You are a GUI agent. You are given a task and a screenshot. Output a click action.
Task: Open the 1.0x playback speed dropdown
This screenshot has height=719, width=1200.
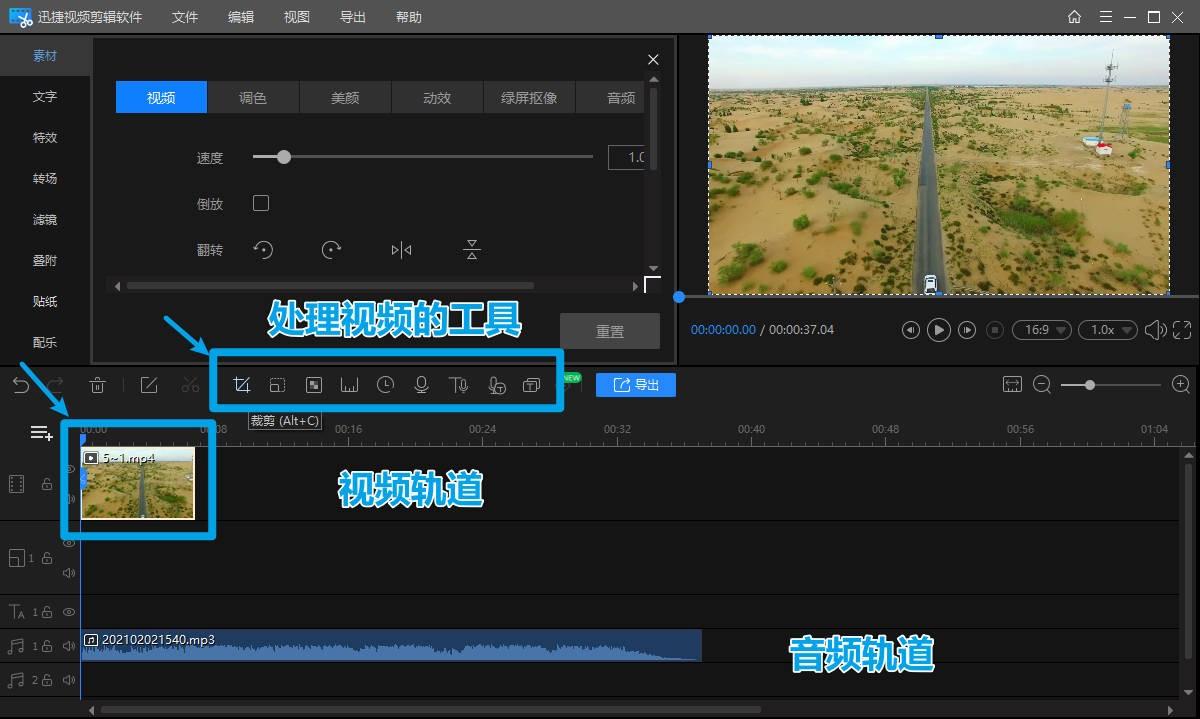point(1109,330)
